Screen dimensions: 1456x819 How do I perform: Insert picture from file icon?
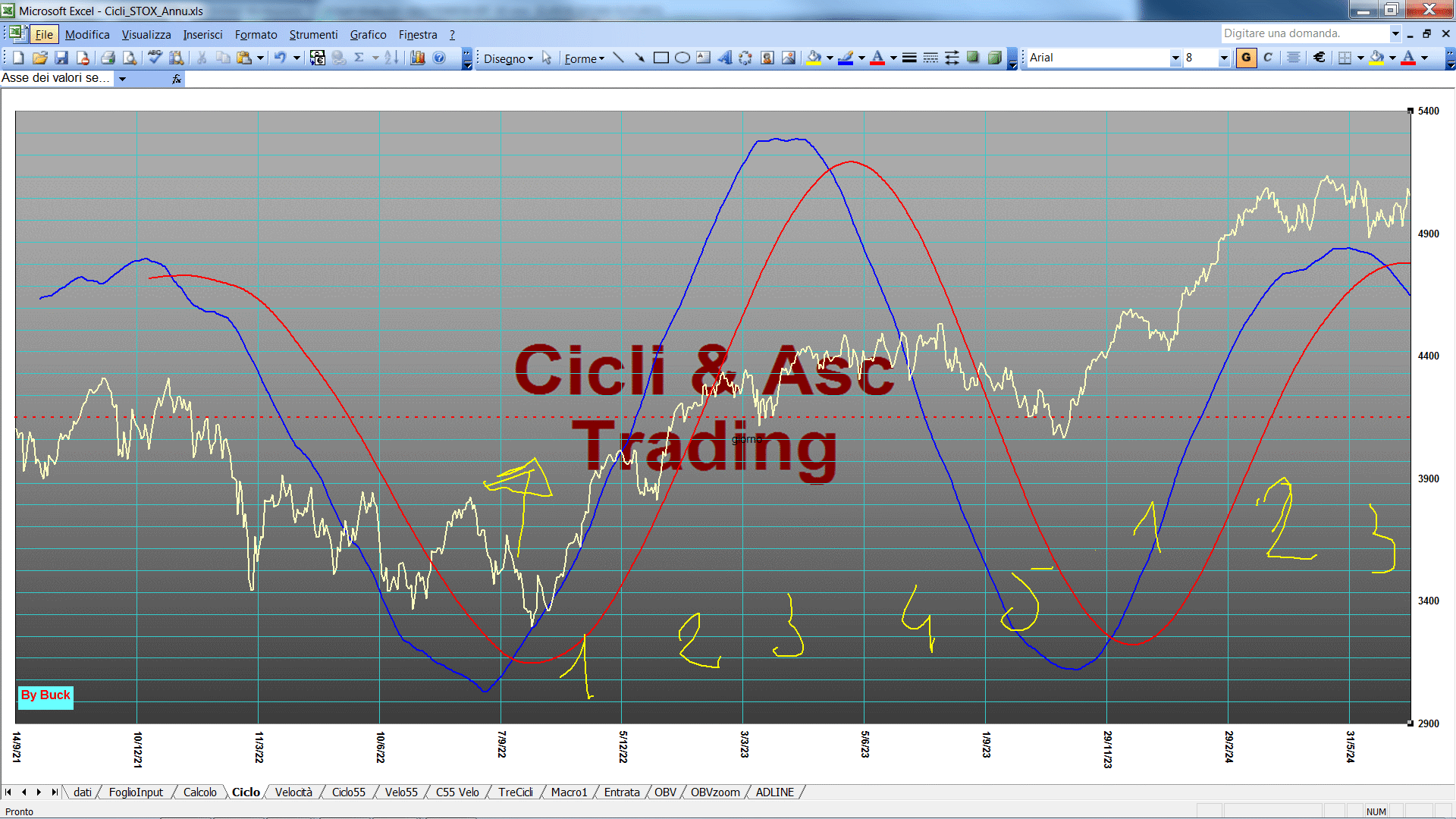(789, 58)
